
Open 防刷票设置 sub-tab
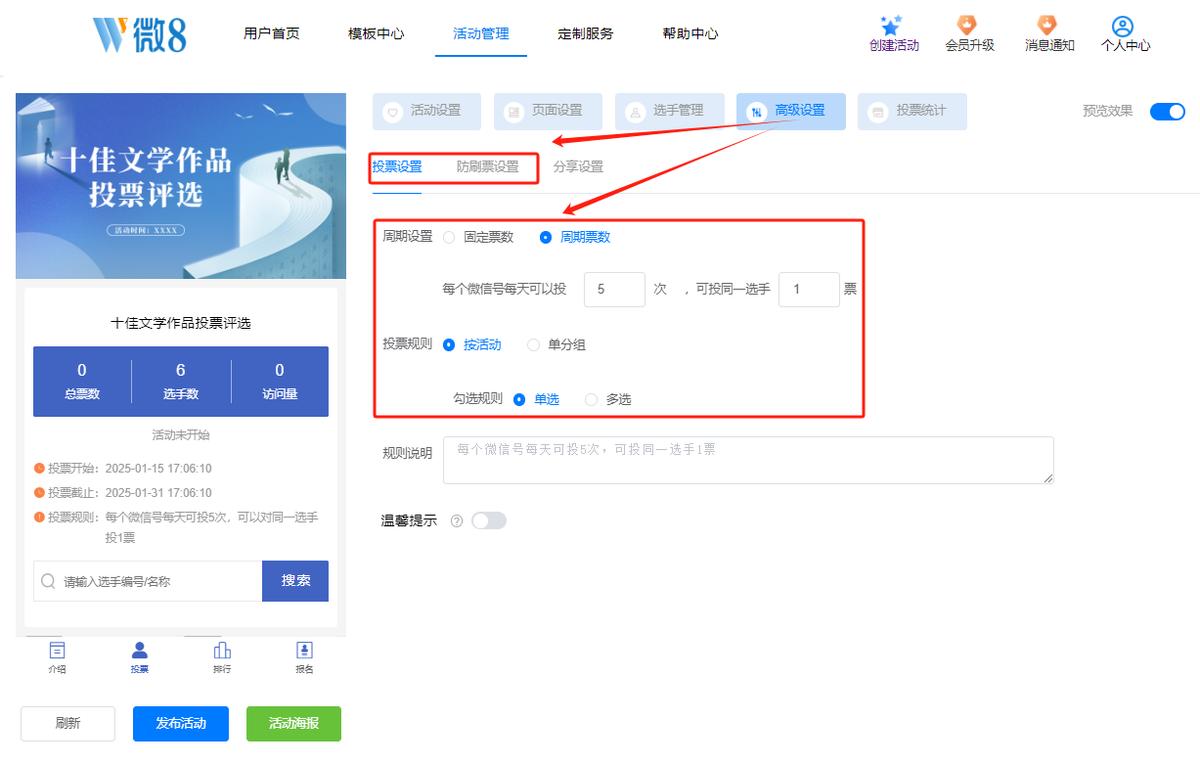click(x=488, y=167)
